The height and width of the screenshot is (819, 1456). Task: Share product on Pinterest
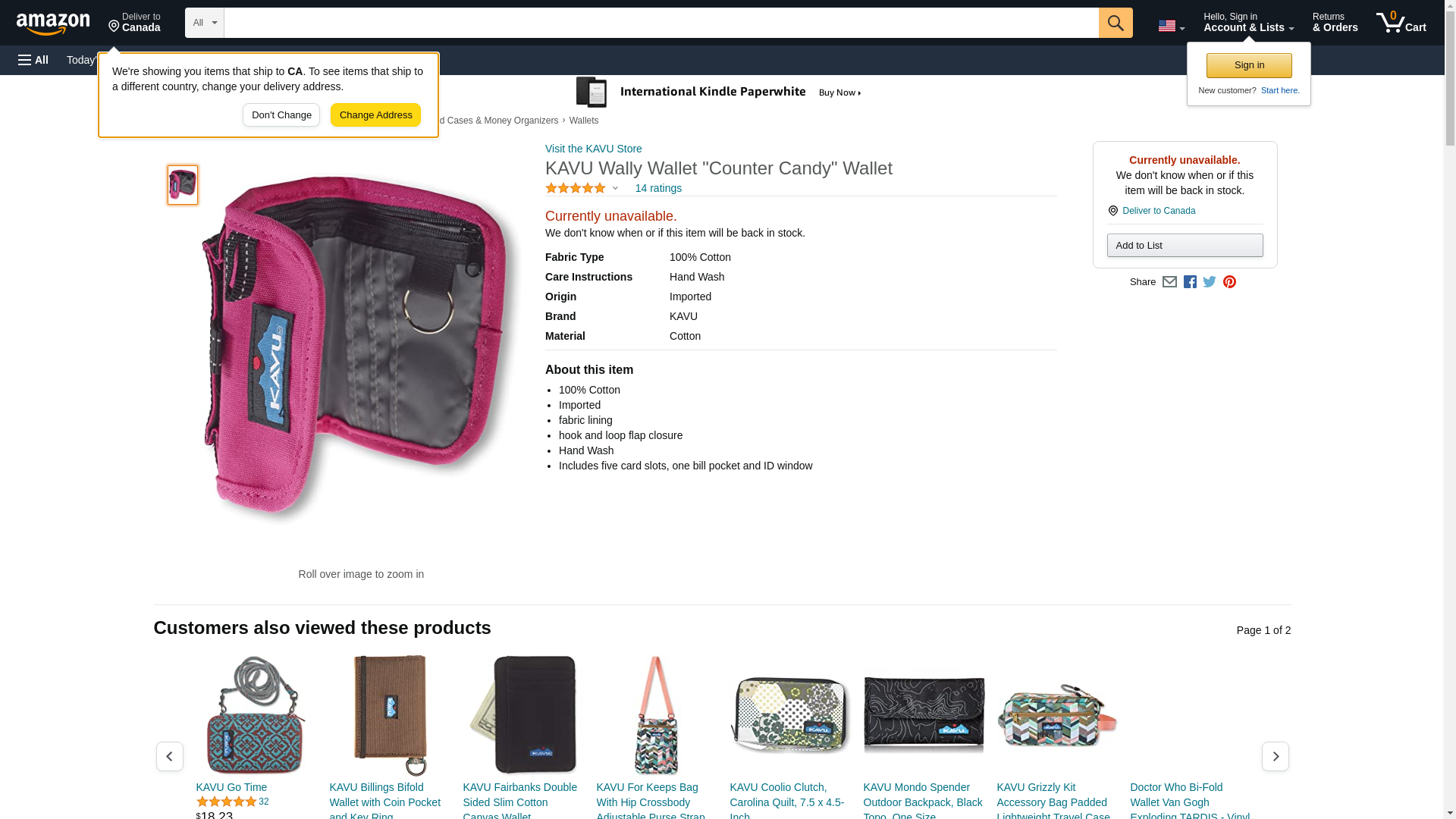1229,282
